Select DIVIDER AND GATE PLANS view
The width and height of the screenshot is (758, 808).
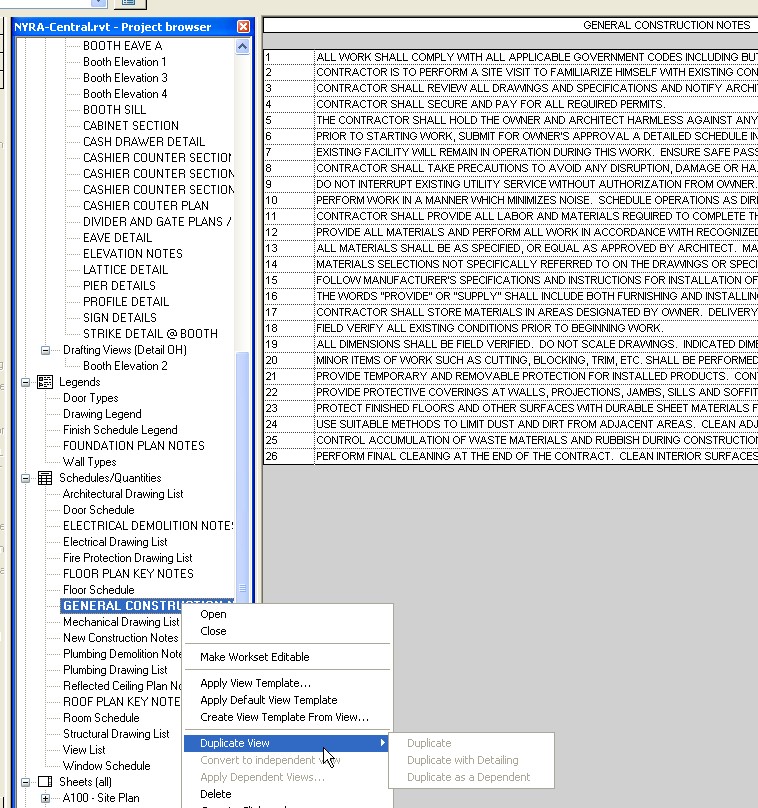point(157,222)
